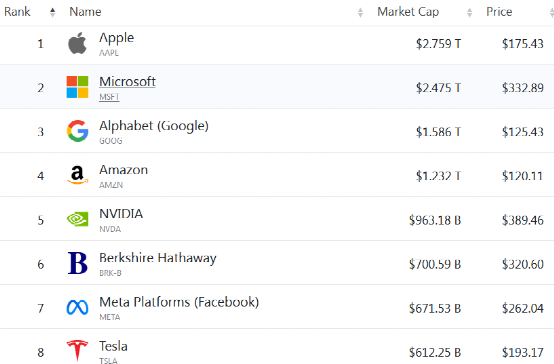Click the Microsoft four-square logo
The height and width of the screenshot is (364, 554).
pos(77,87)
